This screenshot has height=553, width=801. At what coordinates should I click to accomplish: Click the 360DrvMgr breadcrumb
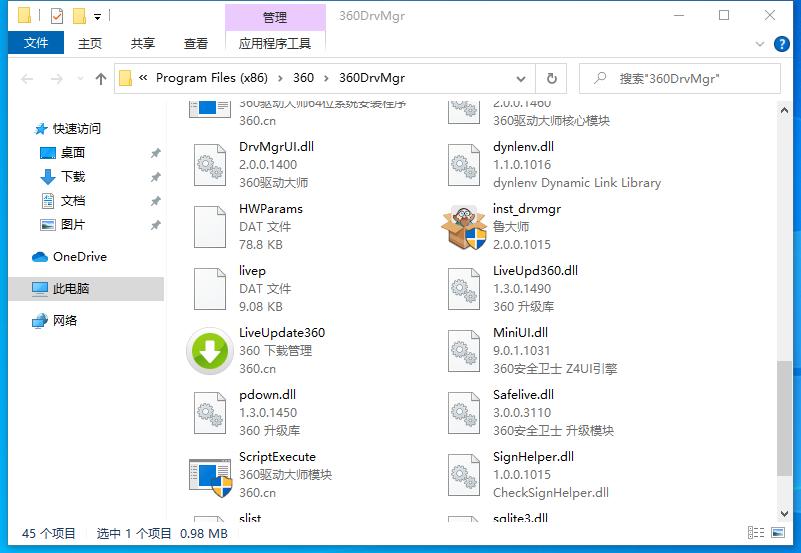pyautogui.click(x=372, y=78)
